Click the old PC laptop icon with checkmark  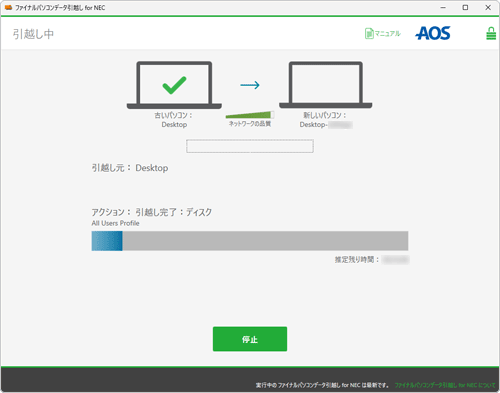pyautogui.click(x=174, y=85)
